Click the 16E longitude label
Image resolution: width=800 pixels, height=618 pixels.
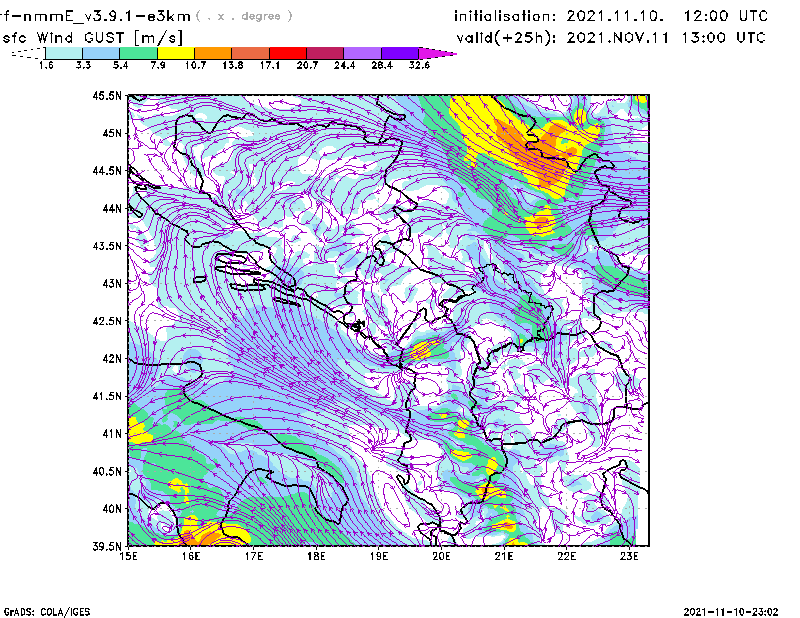coord(191,556)
